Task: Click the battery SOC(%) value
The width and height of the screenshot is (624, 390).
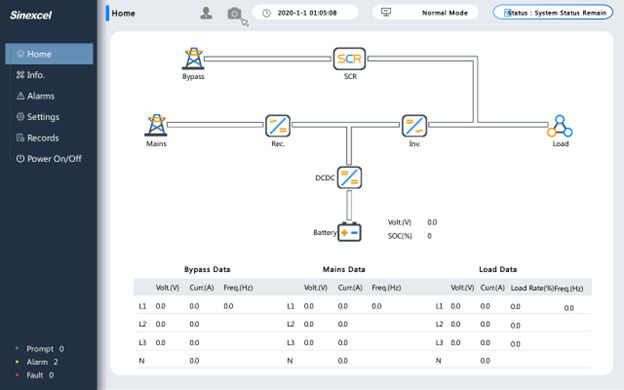Action: (429, 236)
